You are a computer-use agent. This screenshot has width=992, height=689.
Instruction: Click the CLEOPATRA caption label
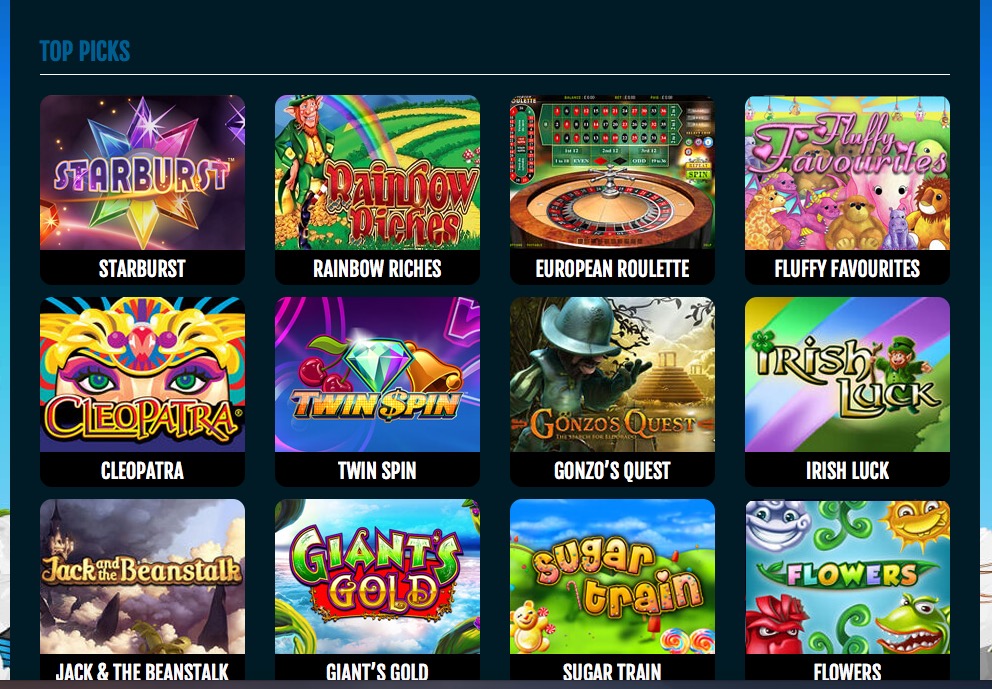pyautogui.click(x=142, y=471)
